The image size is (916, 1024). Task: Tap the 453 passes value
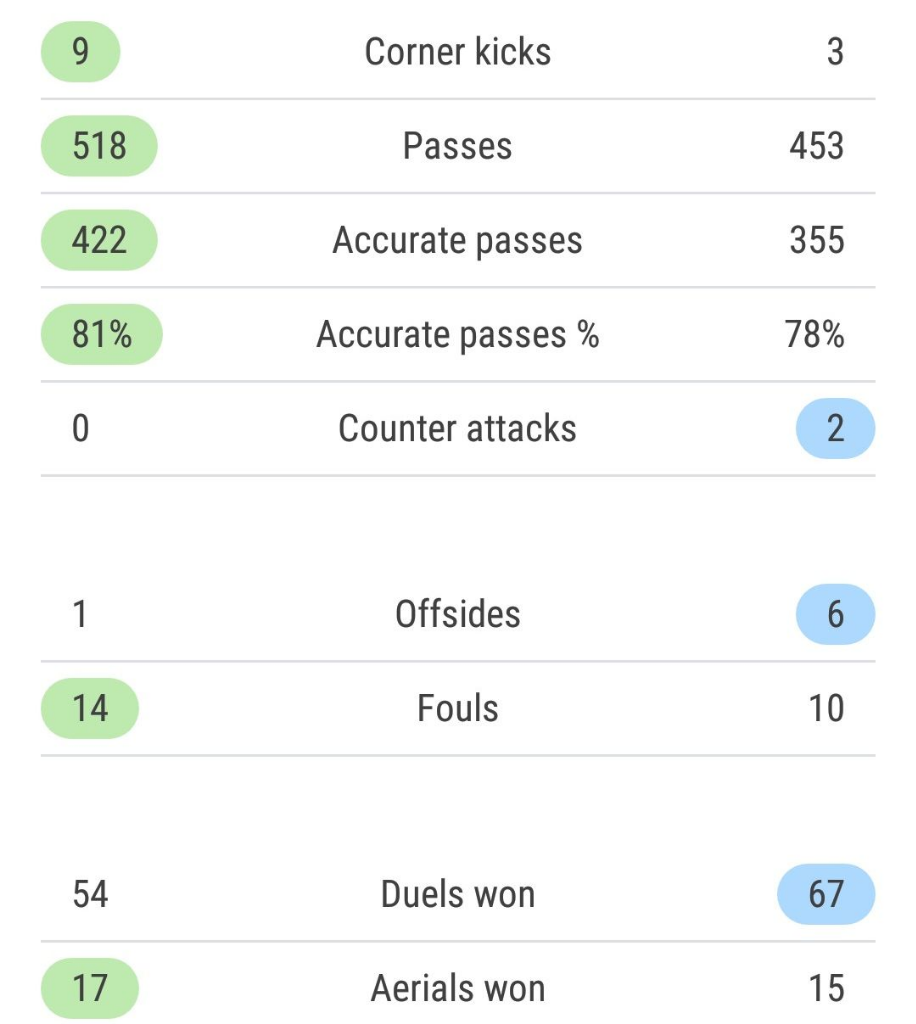coord(817,146)
